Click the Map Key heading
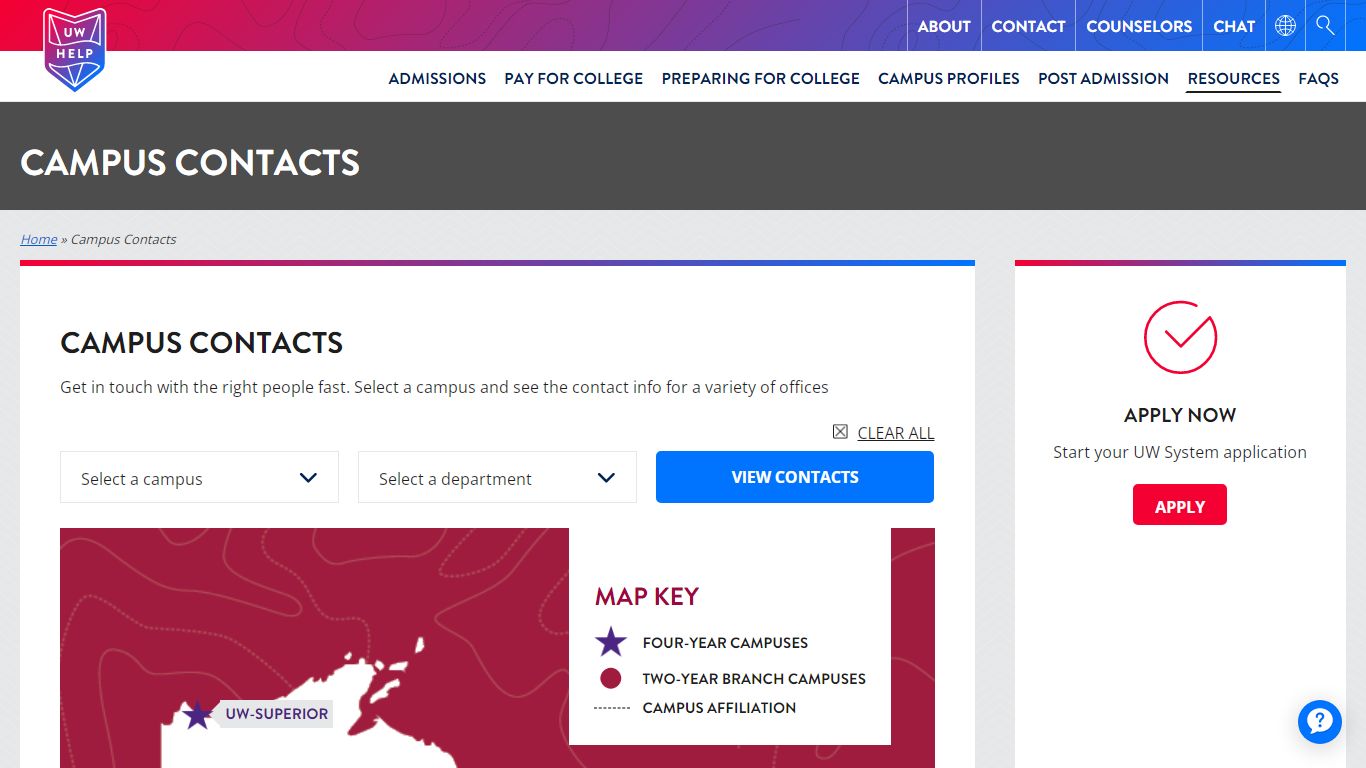 pyautogui.click(x=647, y=597)
